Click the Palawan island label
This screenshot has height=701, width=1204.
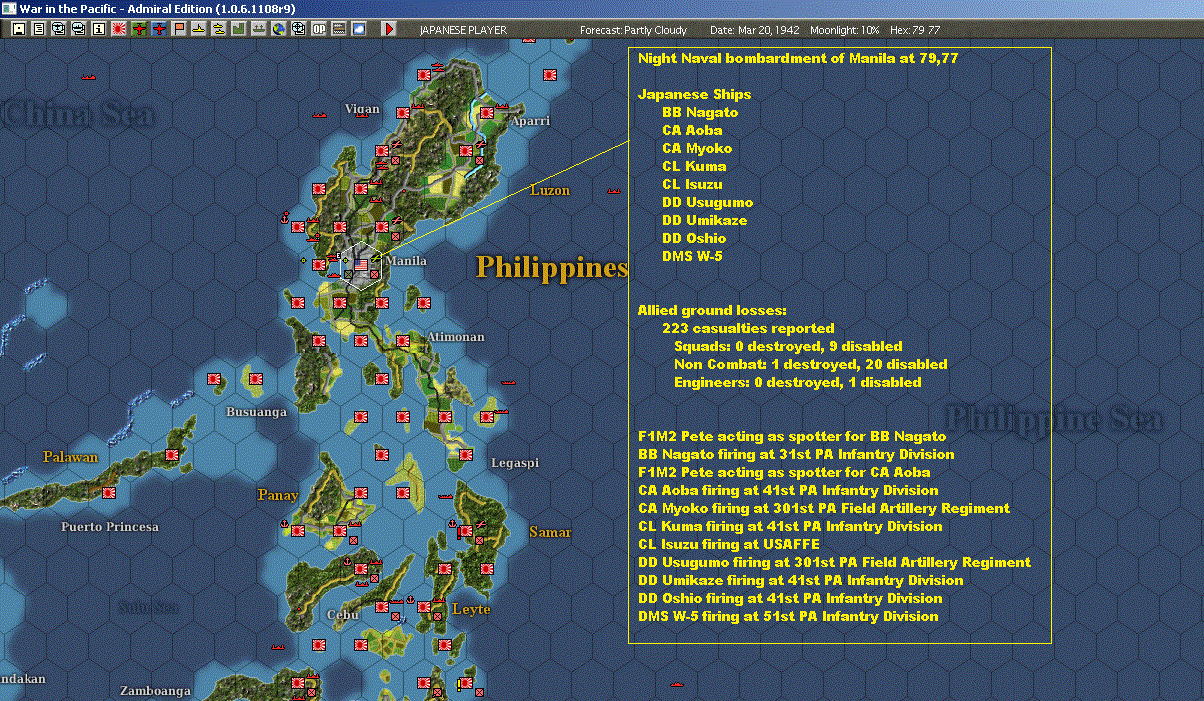point(71,457)
